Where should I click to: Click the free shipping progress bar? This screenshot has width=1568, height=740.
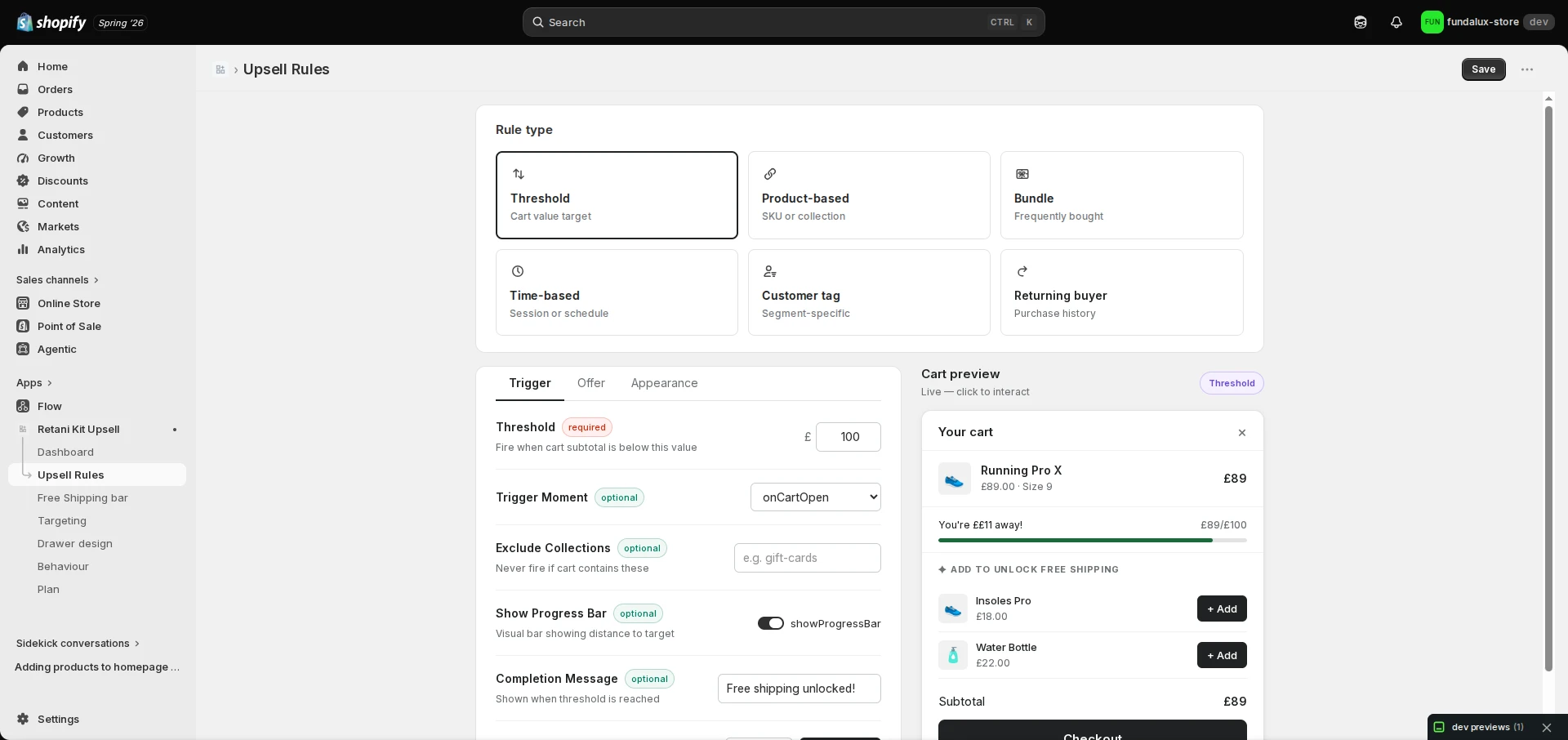pos(1092,540)
